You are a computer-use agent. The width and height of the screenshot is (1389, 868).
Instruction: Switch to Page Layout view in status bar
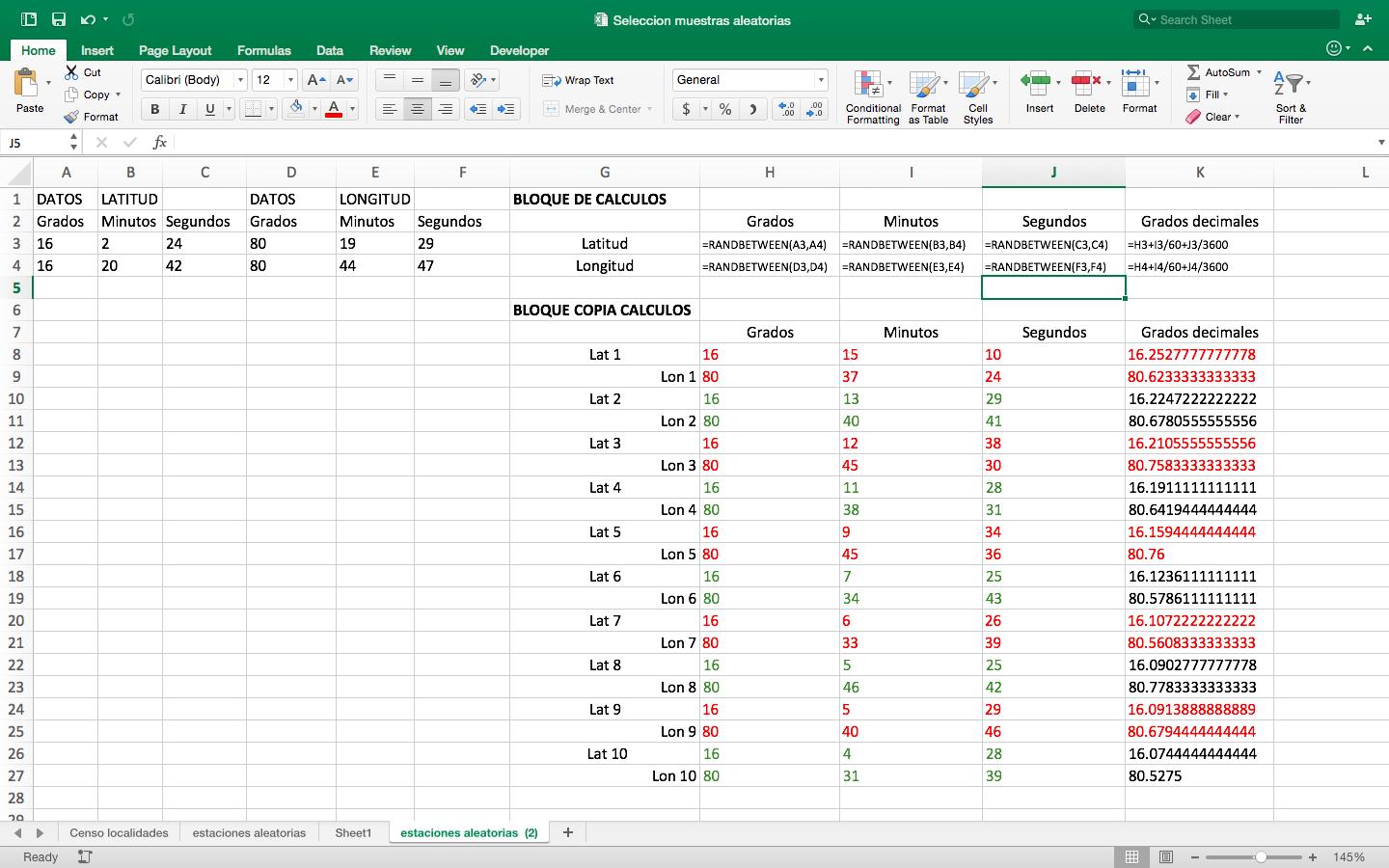1165,856
